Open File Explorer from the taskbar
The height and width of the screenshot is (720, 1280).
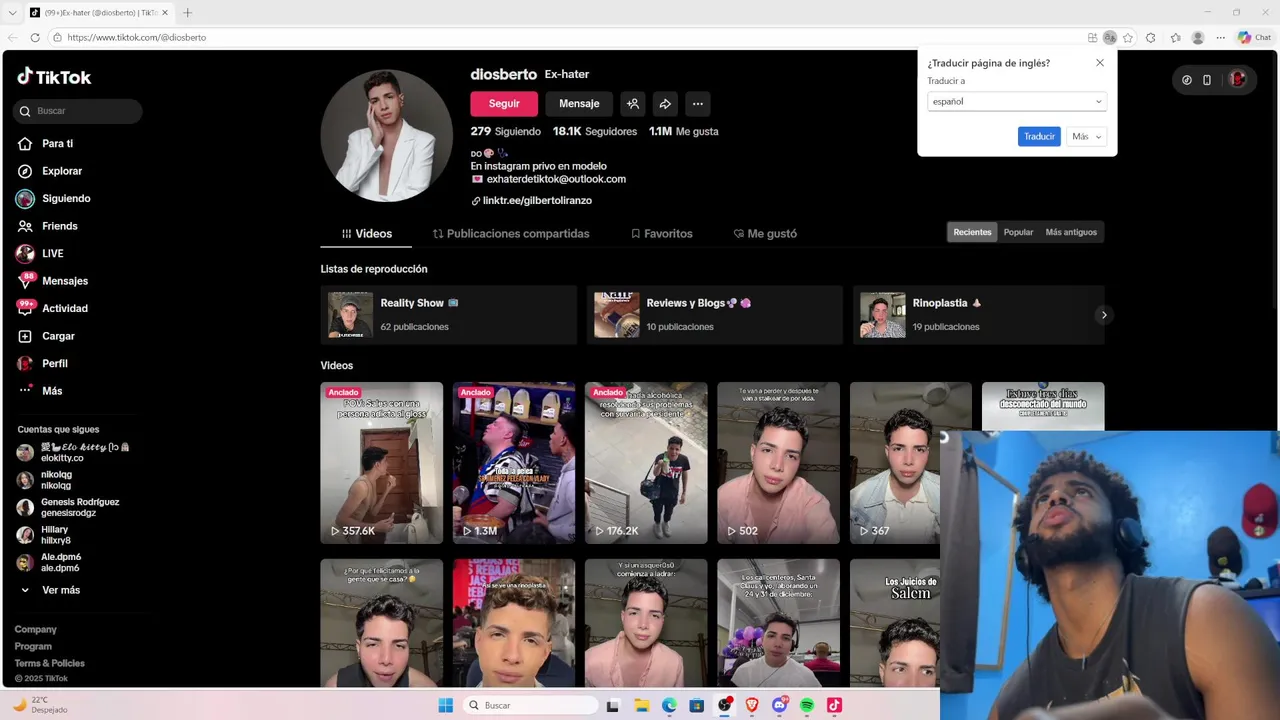pyautogui.click(x=642, y=705)
